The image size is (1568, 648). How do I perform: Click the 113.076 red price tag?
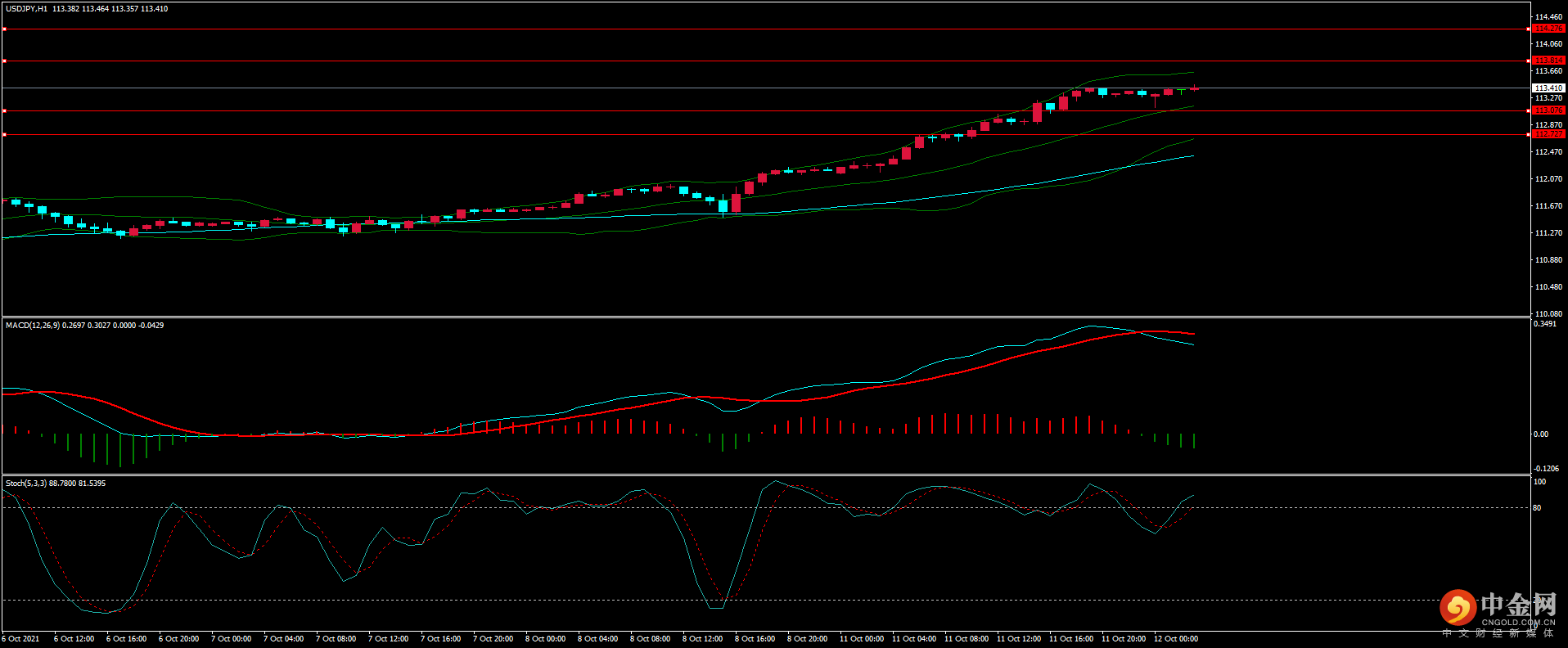click(x=1548, y=110)
